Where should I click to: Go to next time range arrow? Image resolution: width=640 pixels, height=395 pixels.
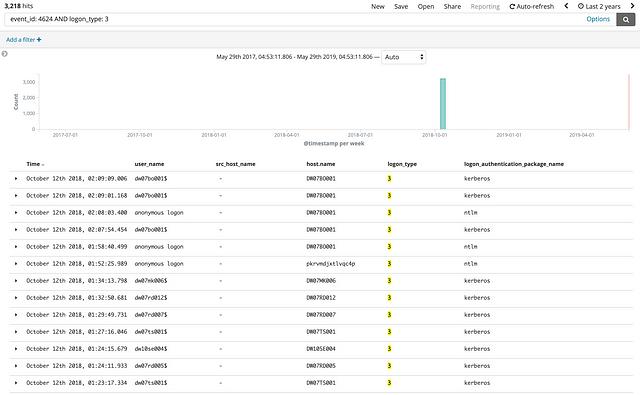[632, 6]
